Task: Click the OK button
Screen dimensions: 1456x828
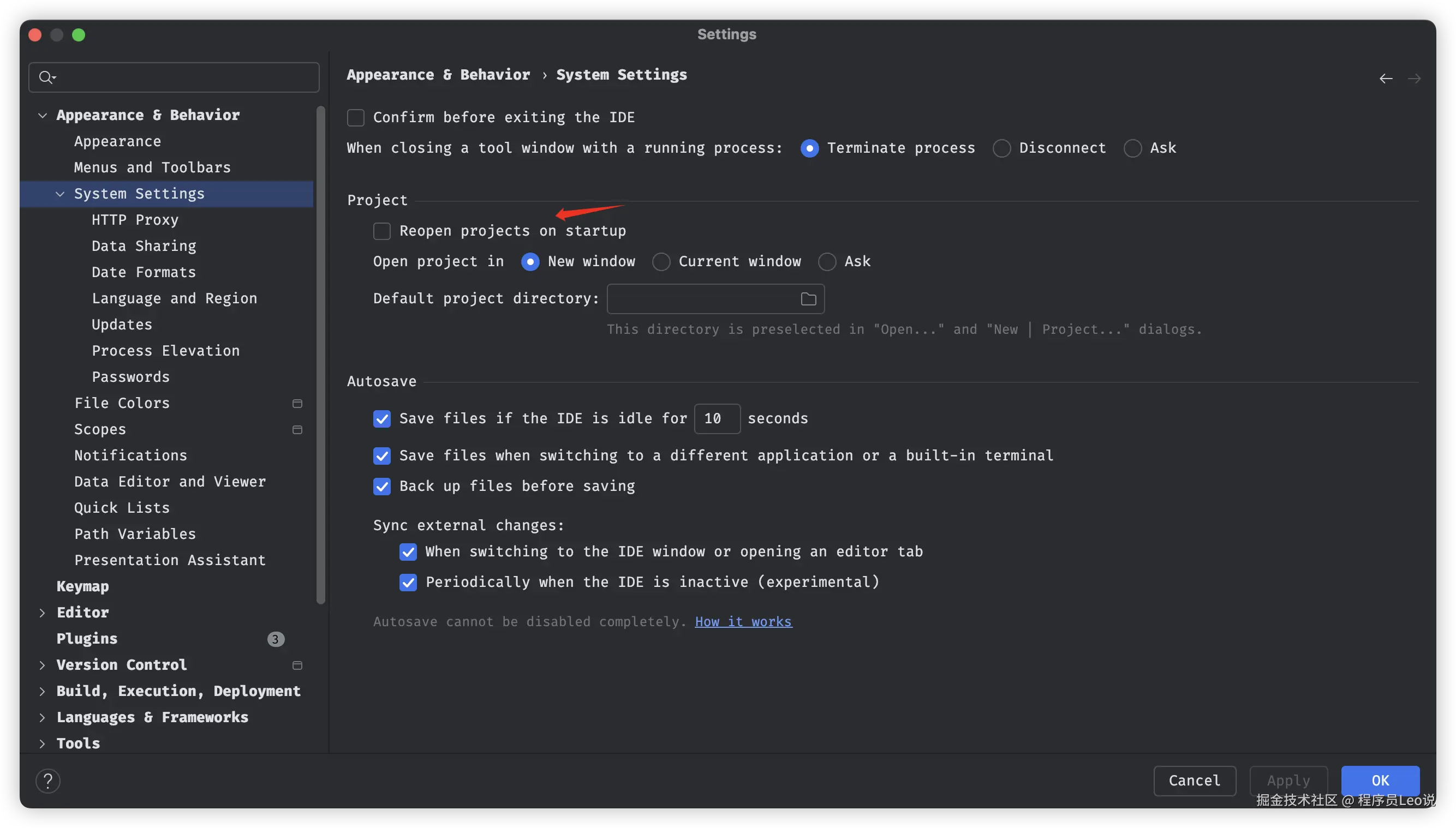Action: click(x=1380, y=781)
